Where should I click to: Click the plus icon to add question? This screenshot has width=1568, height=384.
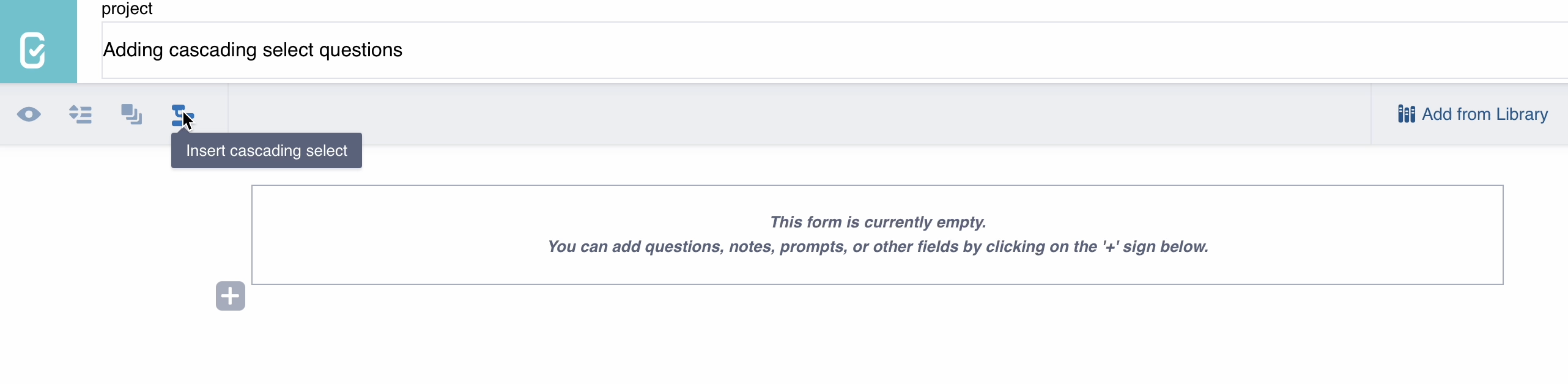pyautogui.click(x=231, y=296)
